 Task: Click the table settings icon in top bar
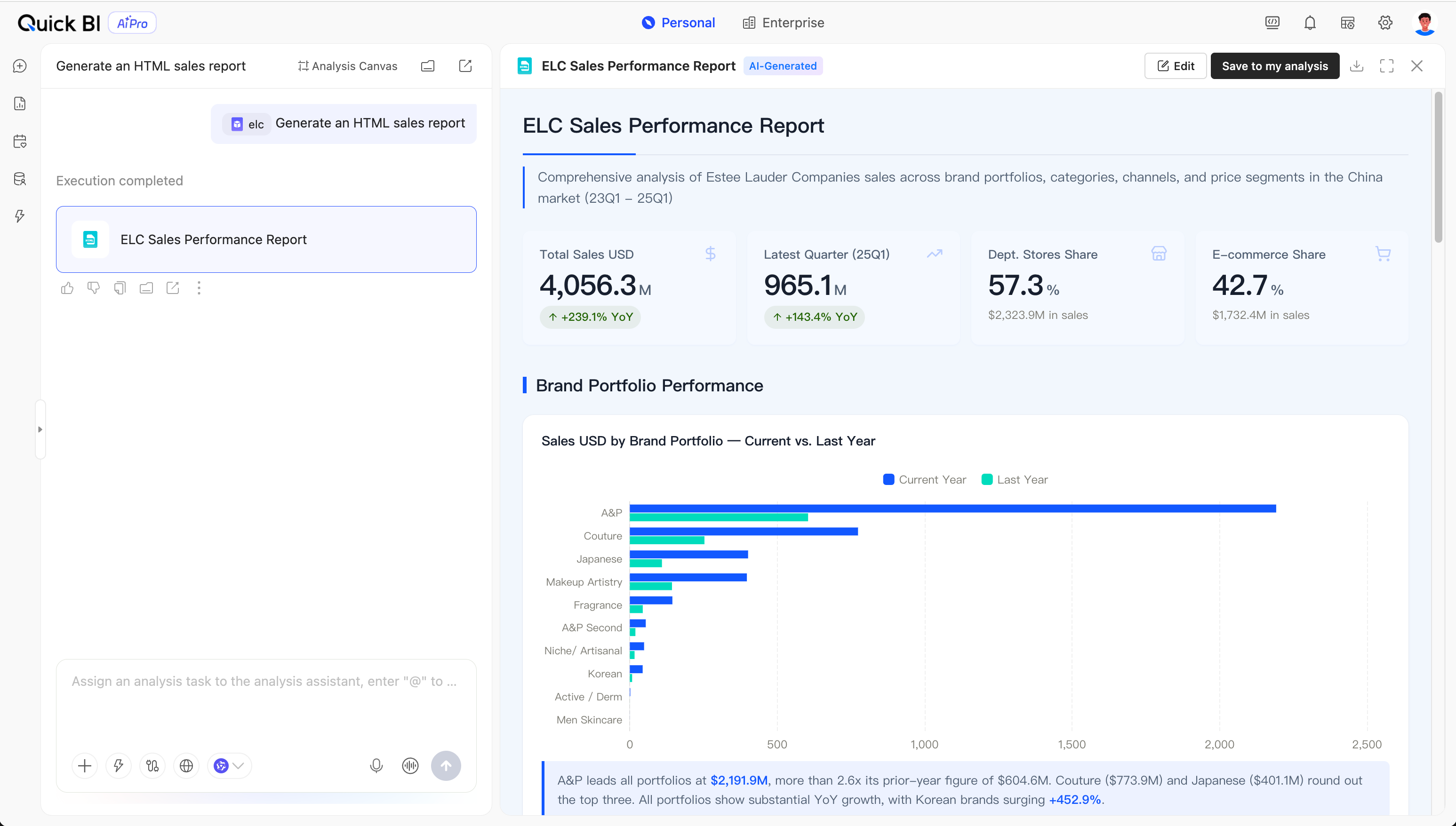tap(1348, 23)
